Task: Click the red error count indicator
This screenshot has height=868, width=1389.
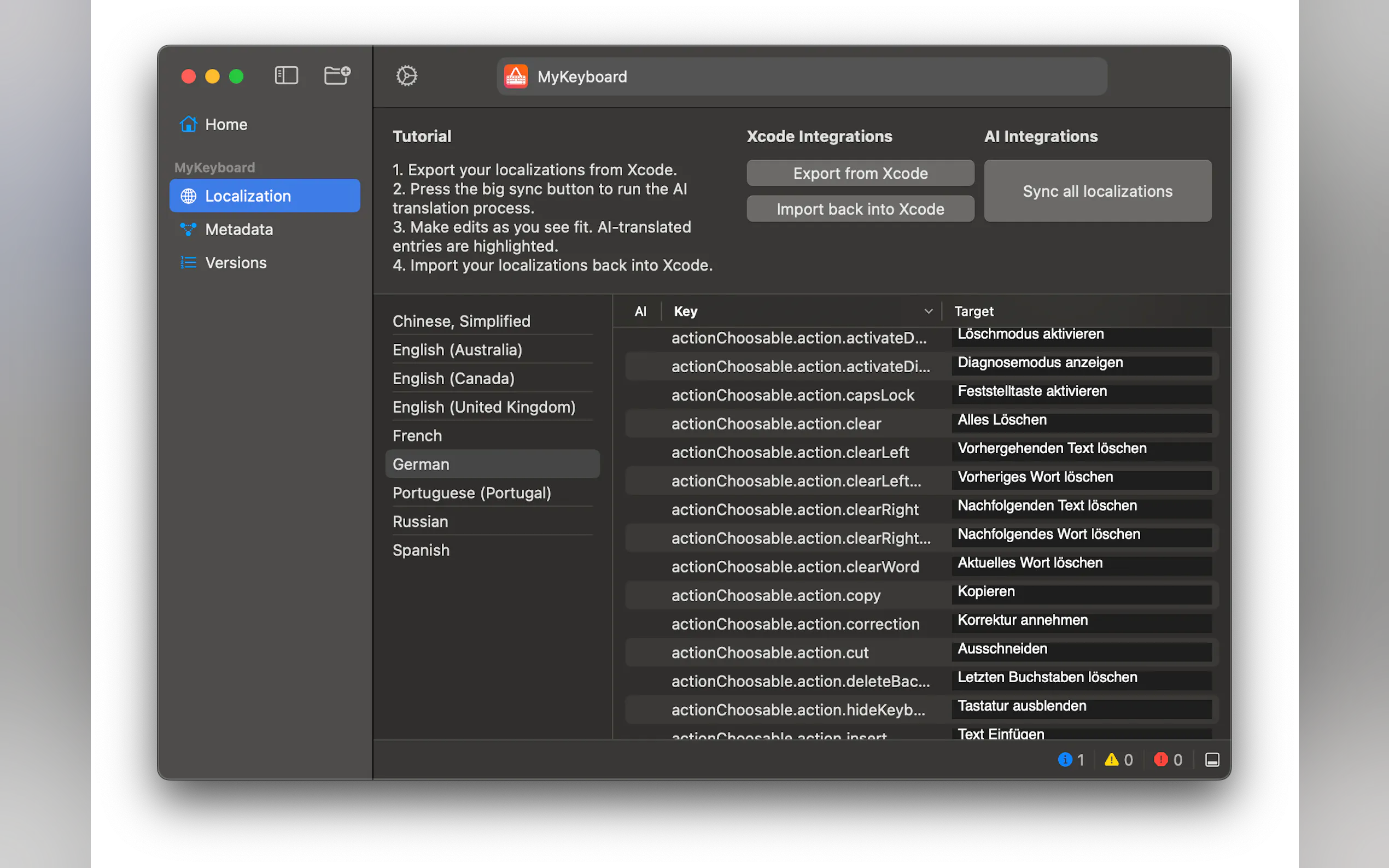Action: (x=1168, y=760)
